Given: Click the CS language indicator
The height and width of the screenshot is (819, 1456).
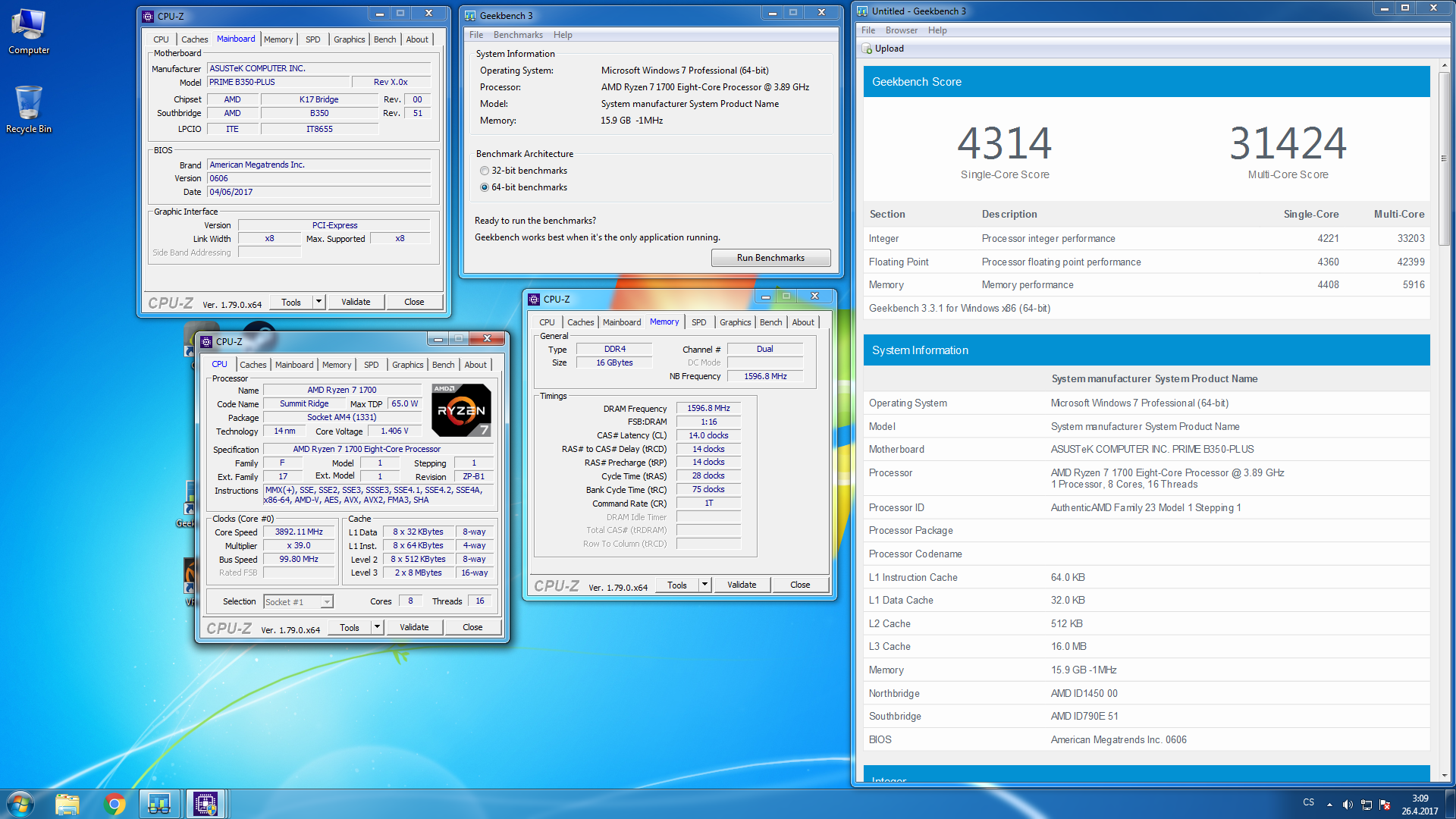Looking at the screenshot, I should point(1308,802).
